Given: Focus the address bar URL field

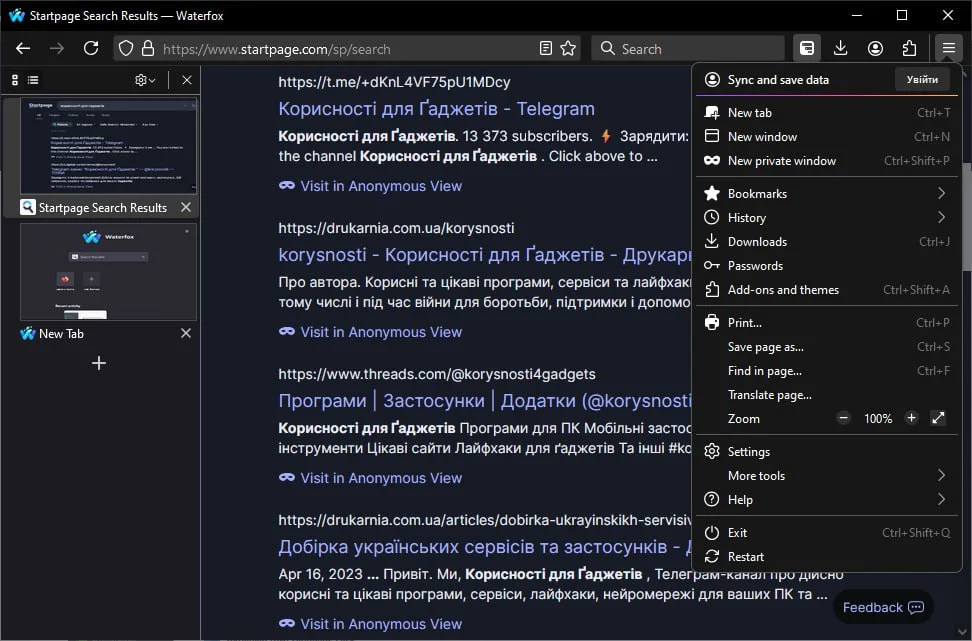Looking at the screenshot, I should tap(347, 49).
